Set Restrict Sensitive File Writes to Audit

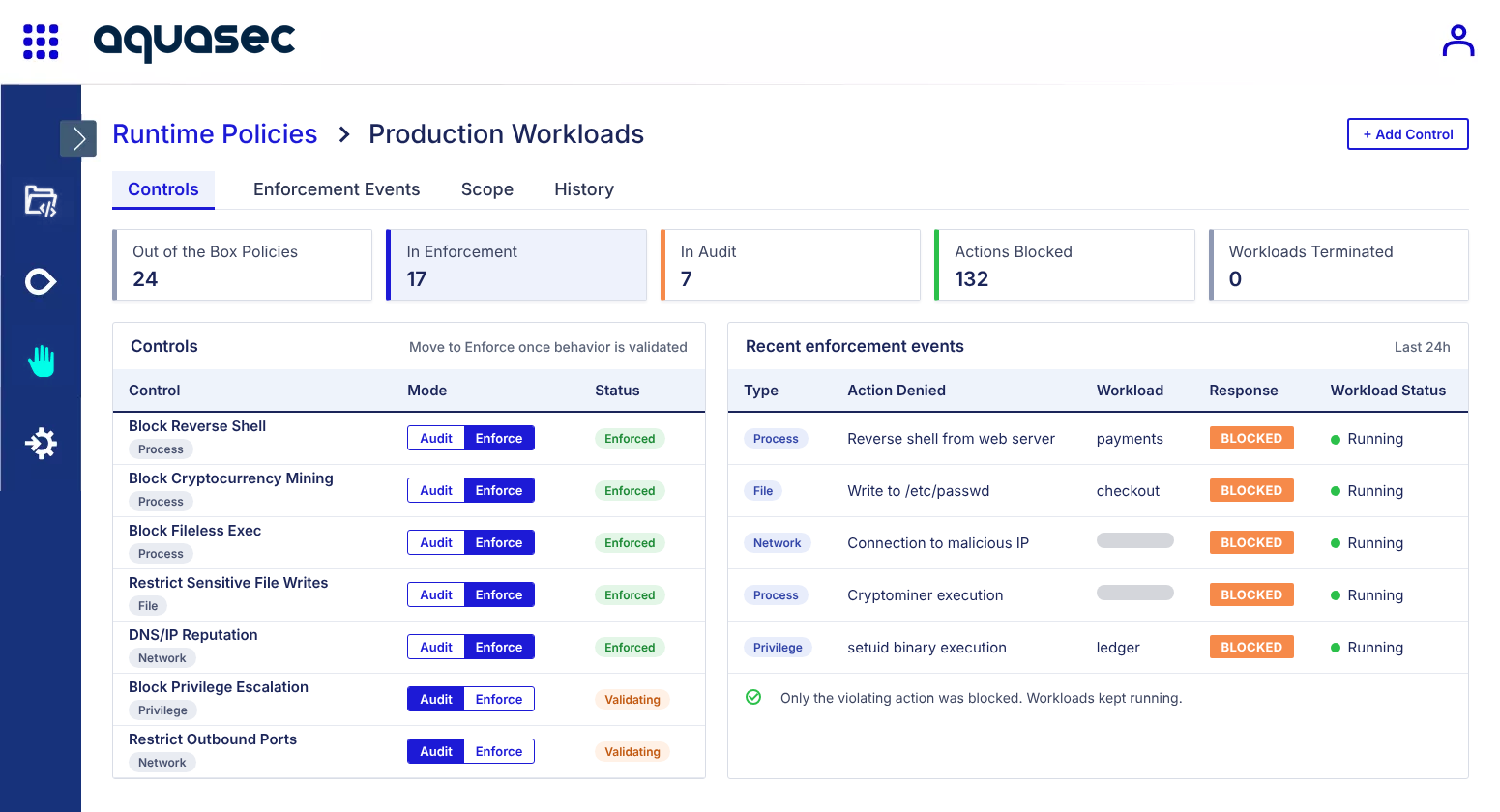tap(436, 594)
